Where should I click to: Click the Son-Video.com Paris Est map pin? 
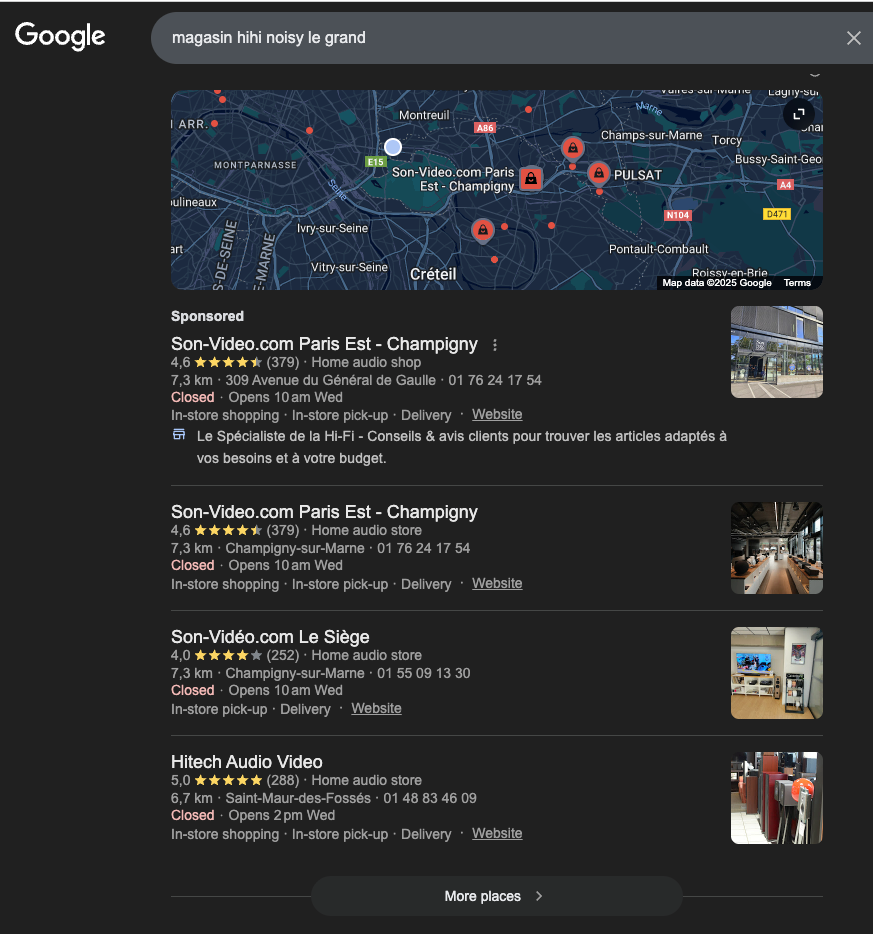[x=531, y=178]
